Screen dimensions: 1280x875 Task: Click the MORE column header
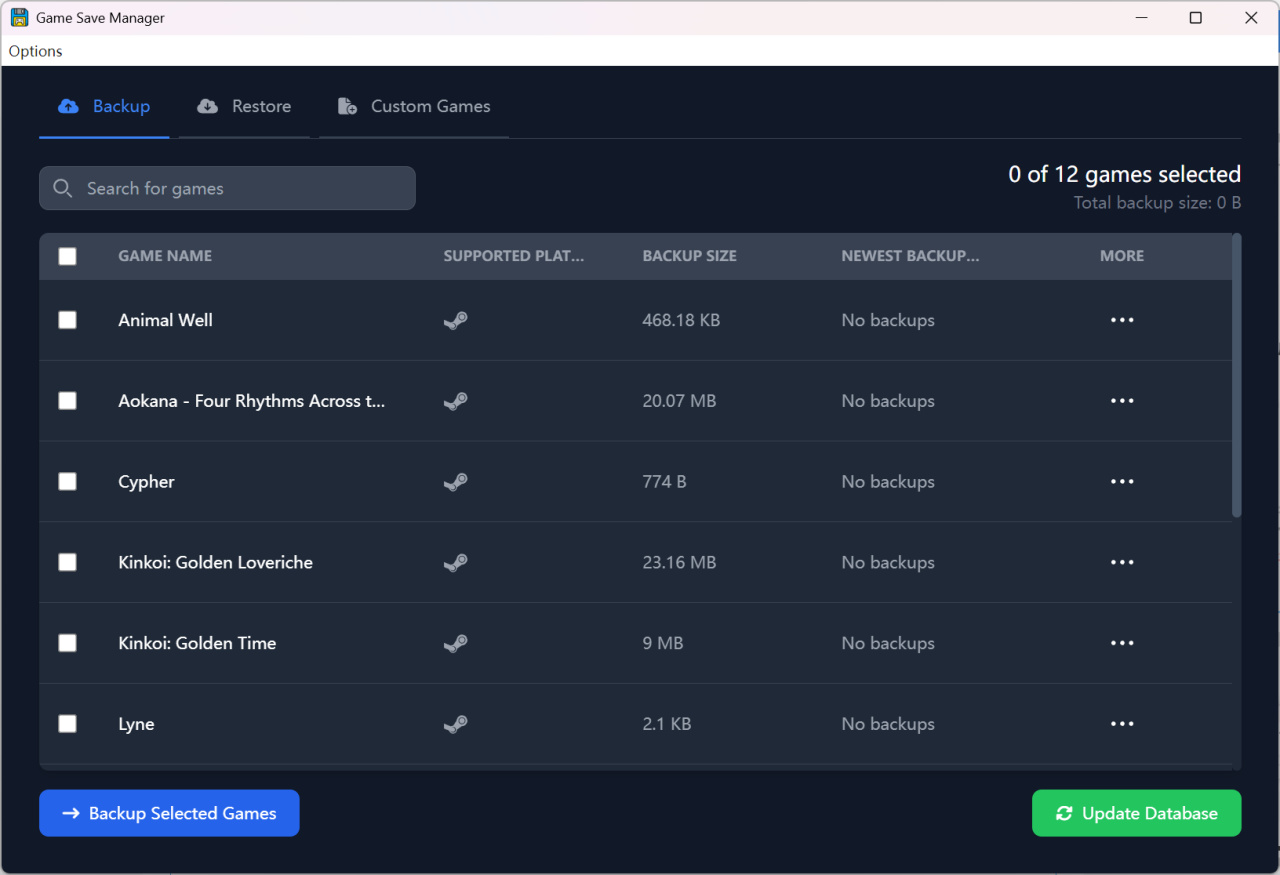[x=1122, y=256]
